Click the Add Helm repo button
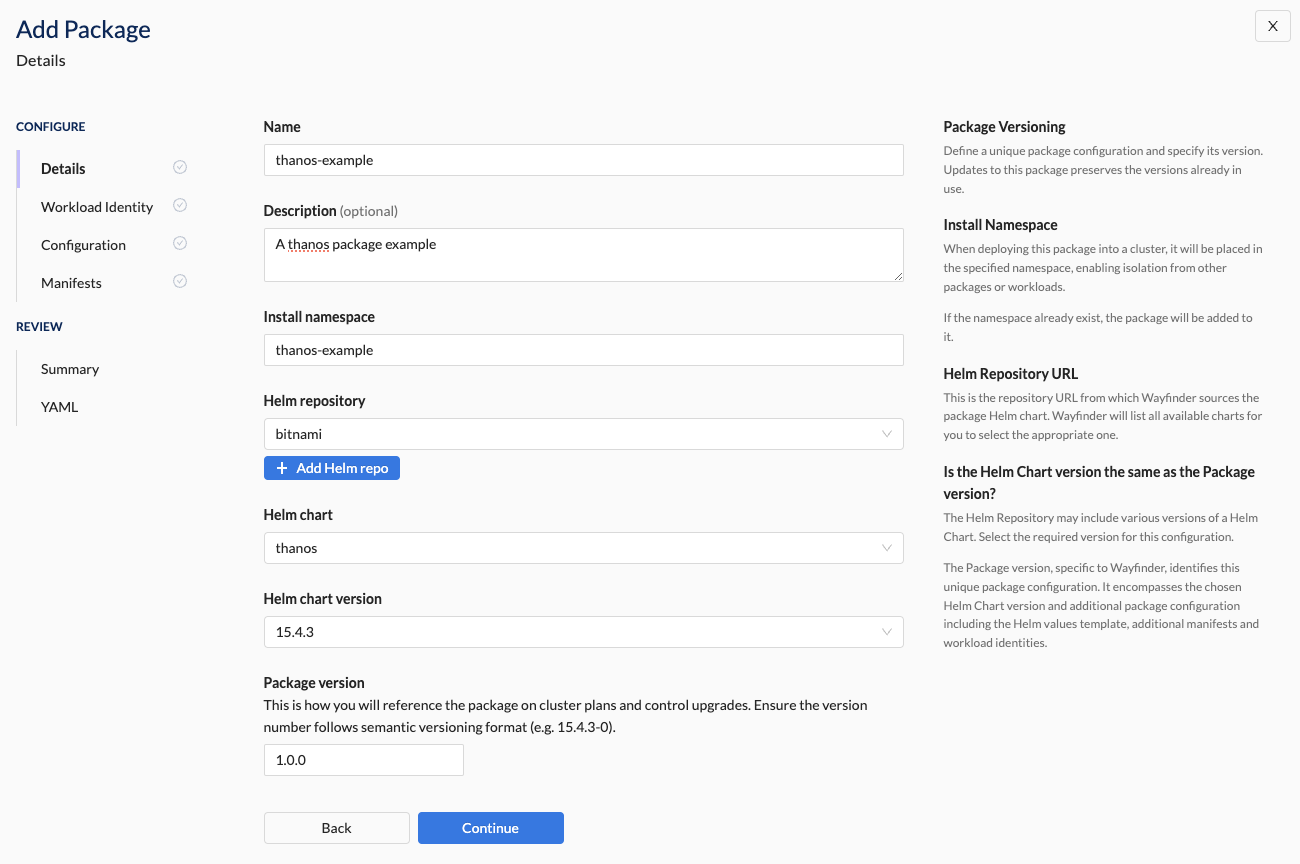 click(332, 468)
